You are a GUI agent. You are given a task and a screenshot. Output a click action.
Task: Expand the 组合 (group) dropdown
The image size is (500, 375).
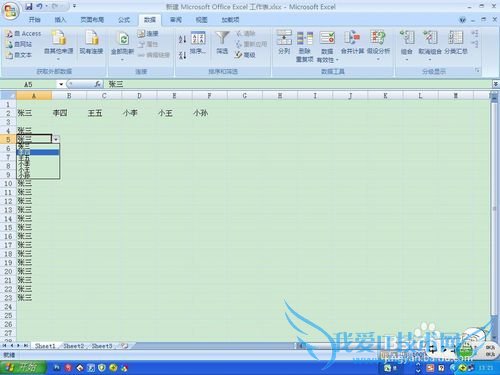(x=407, y=60)
